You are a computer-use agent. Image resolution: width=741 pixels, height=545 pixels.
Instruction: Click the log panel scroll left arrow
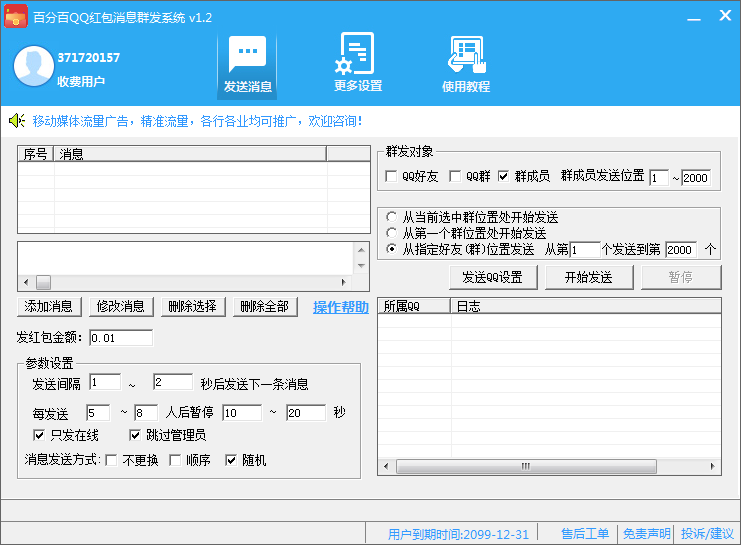[386, 467]
